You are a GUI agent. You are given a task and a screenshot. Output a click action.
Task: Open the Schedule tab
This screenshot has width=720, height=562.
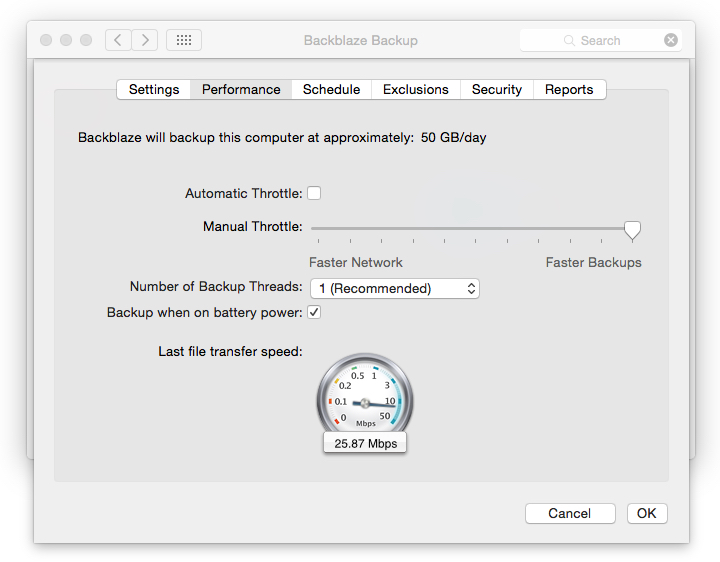pyautogui.click(x=332, y=90)
